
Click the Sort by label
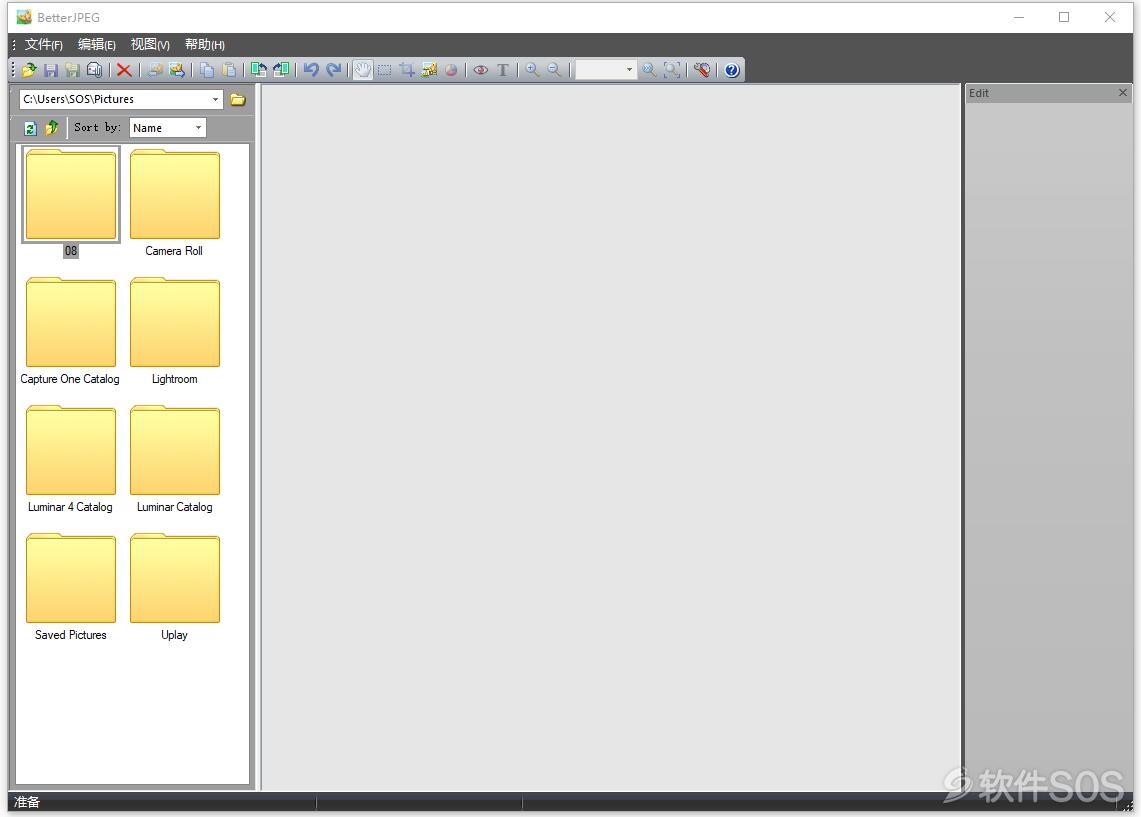click(98, 127)
